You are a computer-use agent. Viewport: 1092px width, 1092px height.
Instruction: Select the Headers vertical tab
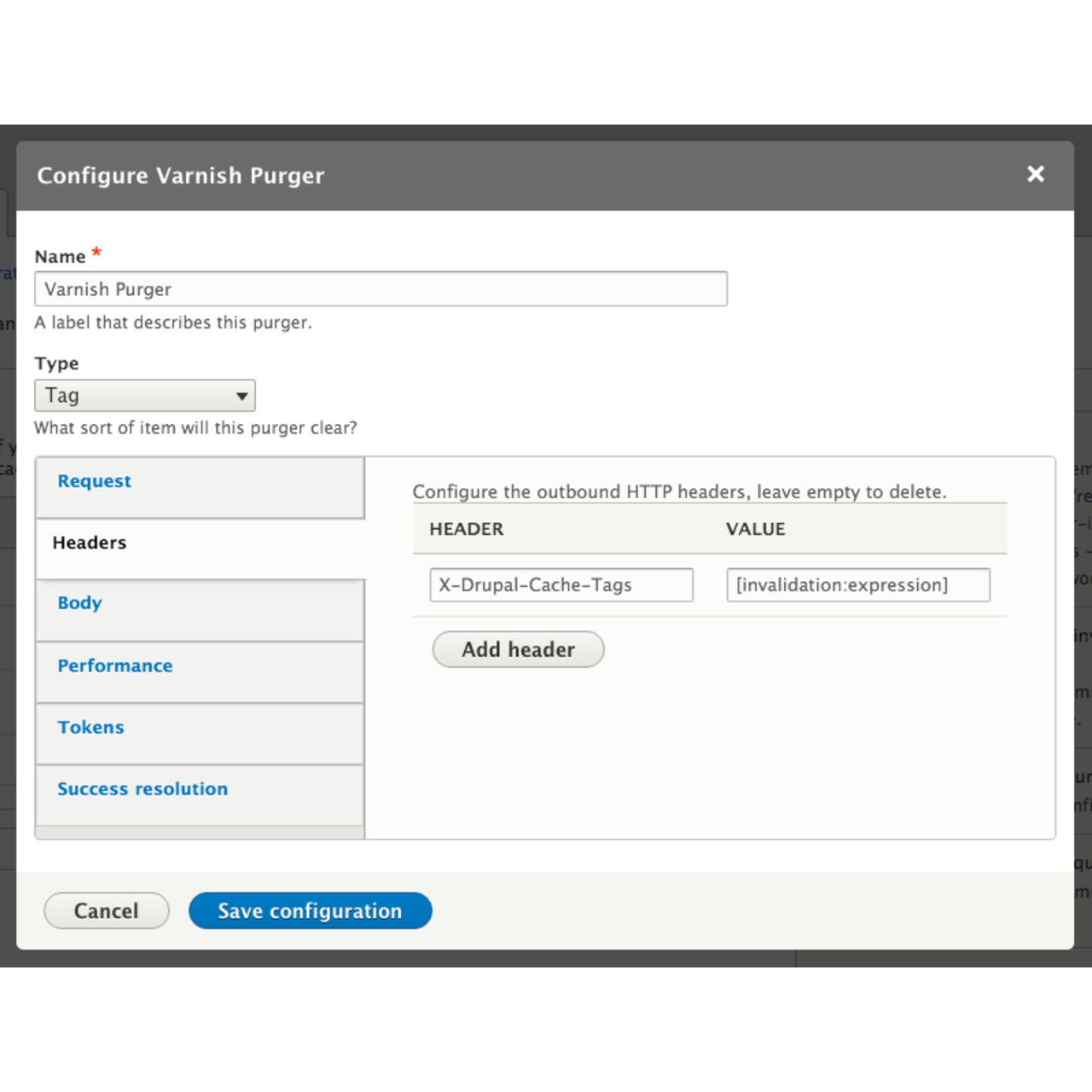point(90,543)
